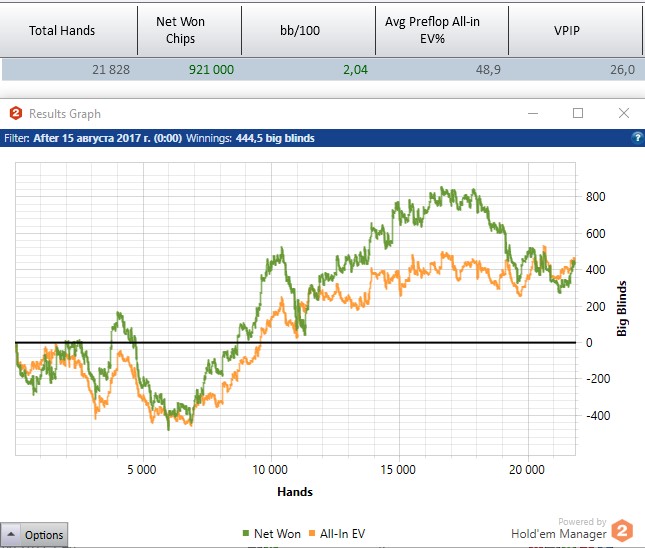Click the orange All-In EV legend marker
The height and width of the screenshot is (548, 645).
(x=312, y=534)
